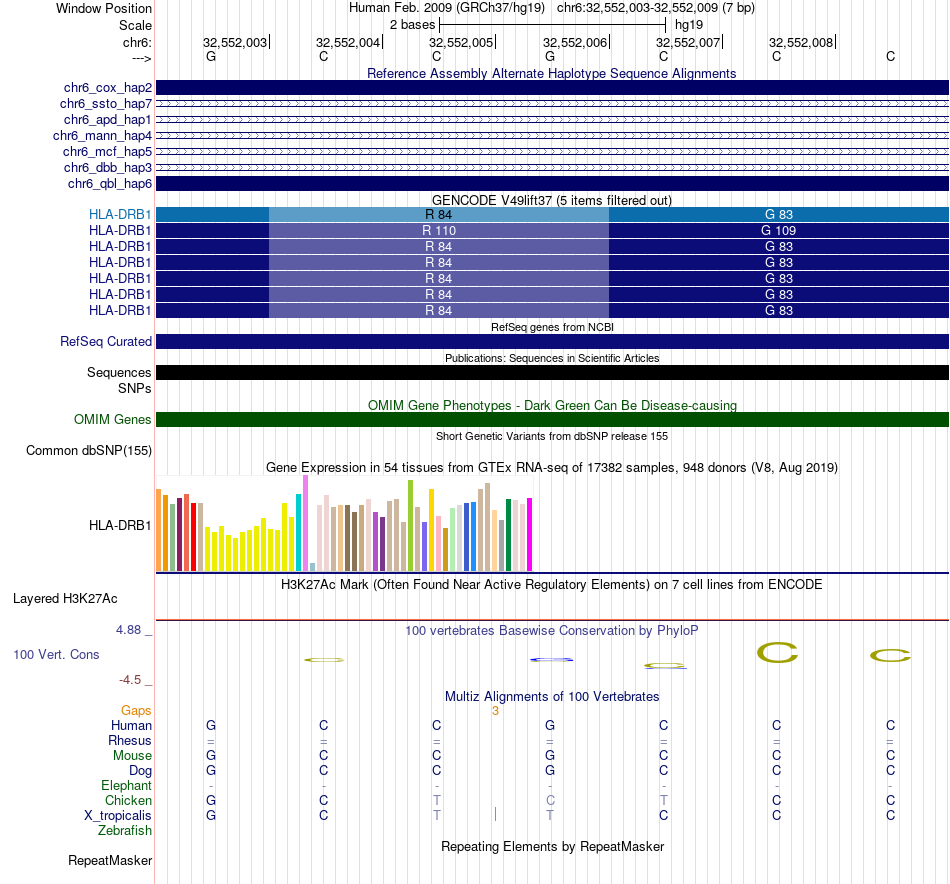Click chr6:32,552,003-32,552,009 (7 bp) position text
This screenshot has height=884, width=950.
(656, 8)
